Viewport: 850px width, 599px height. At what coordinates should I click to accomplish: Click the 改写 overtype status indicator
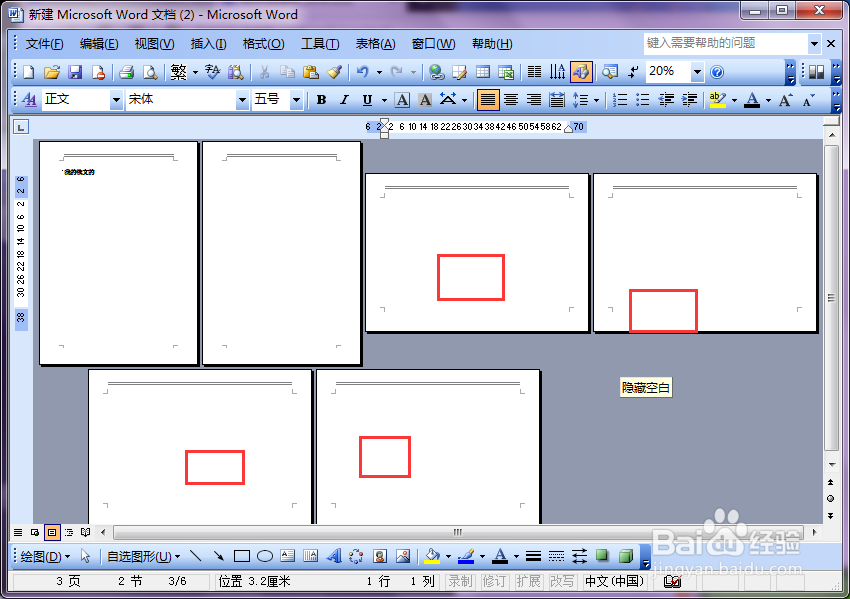pyautogui.click(x=562, y=581)
